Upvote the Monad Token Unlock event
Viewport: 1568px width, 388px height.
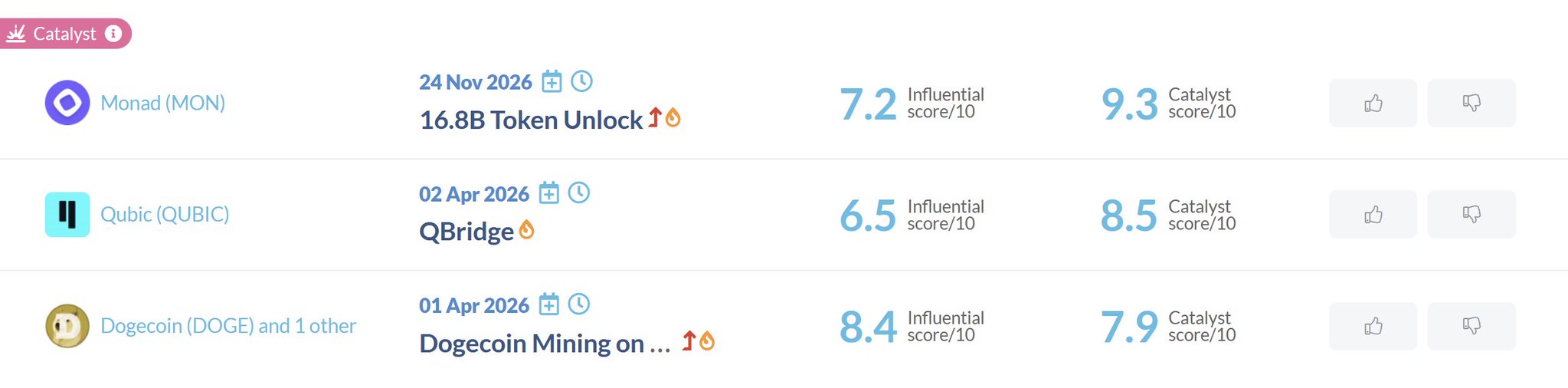(1373, 103)
